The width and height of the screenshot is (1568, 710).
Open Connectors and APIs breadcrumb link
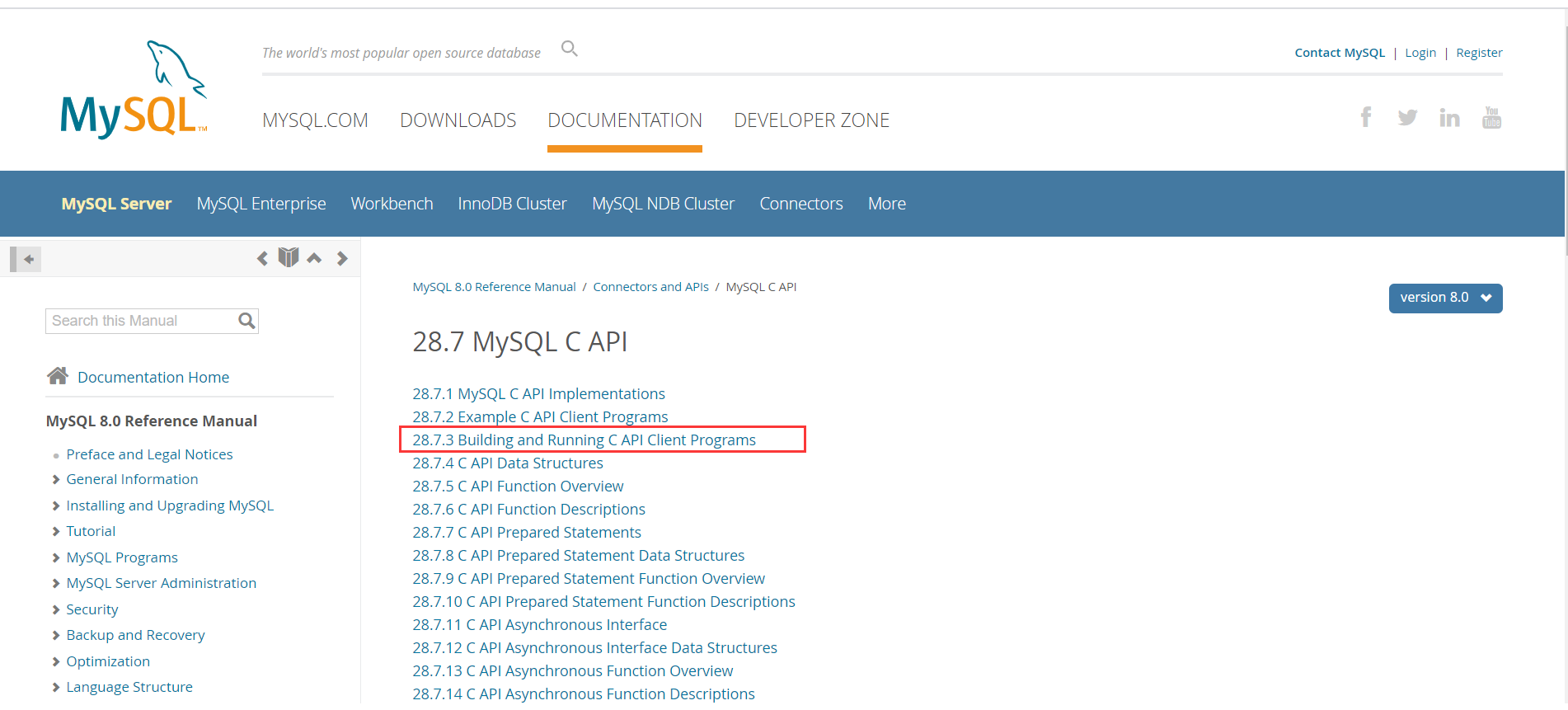tap(650, 287)
